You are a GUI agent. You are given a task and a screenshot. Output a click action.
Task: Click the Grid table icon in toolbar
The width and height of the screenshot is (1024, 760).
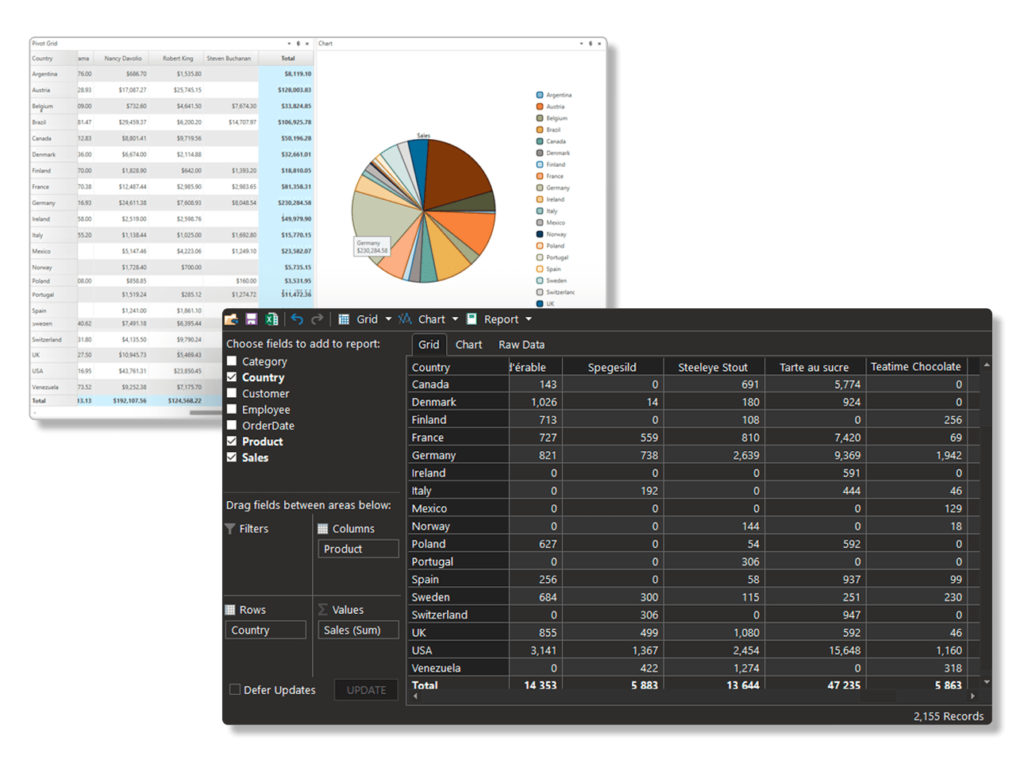[x=344, y=320]
